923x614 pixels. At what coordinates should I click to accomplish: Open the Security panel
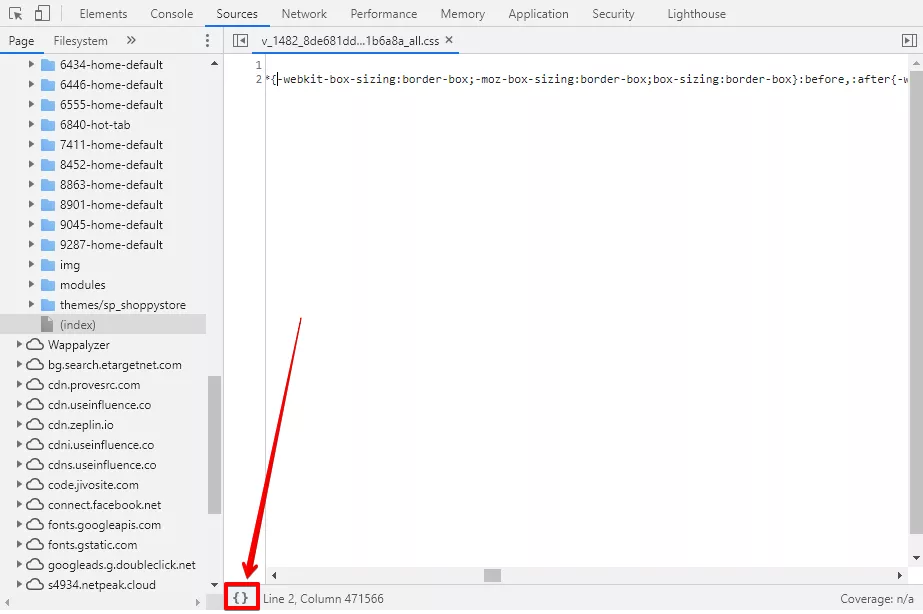click(613, 14)
